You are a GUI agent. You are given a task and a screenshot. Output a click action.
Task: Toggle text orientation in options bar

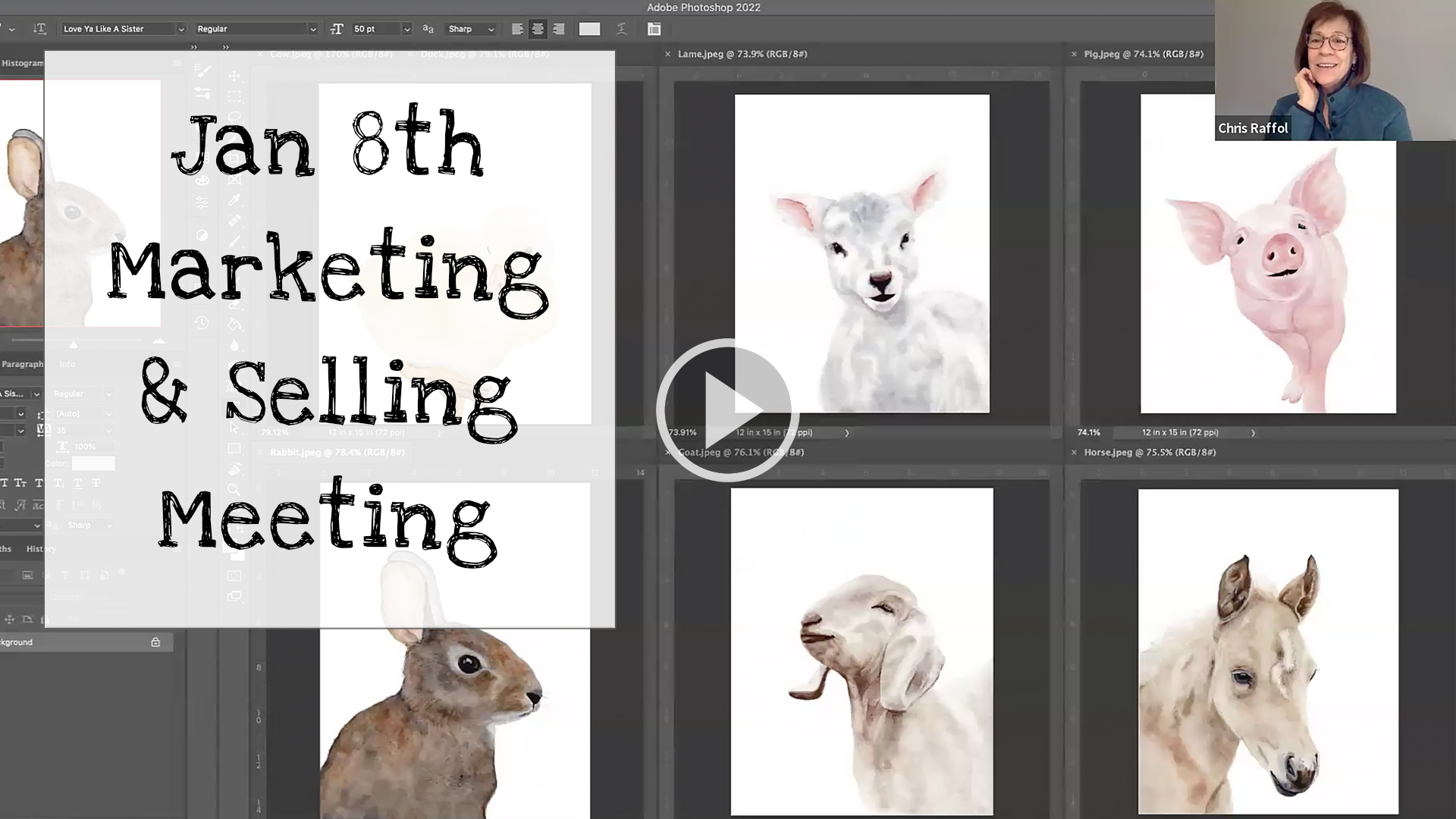click(39, 29)
